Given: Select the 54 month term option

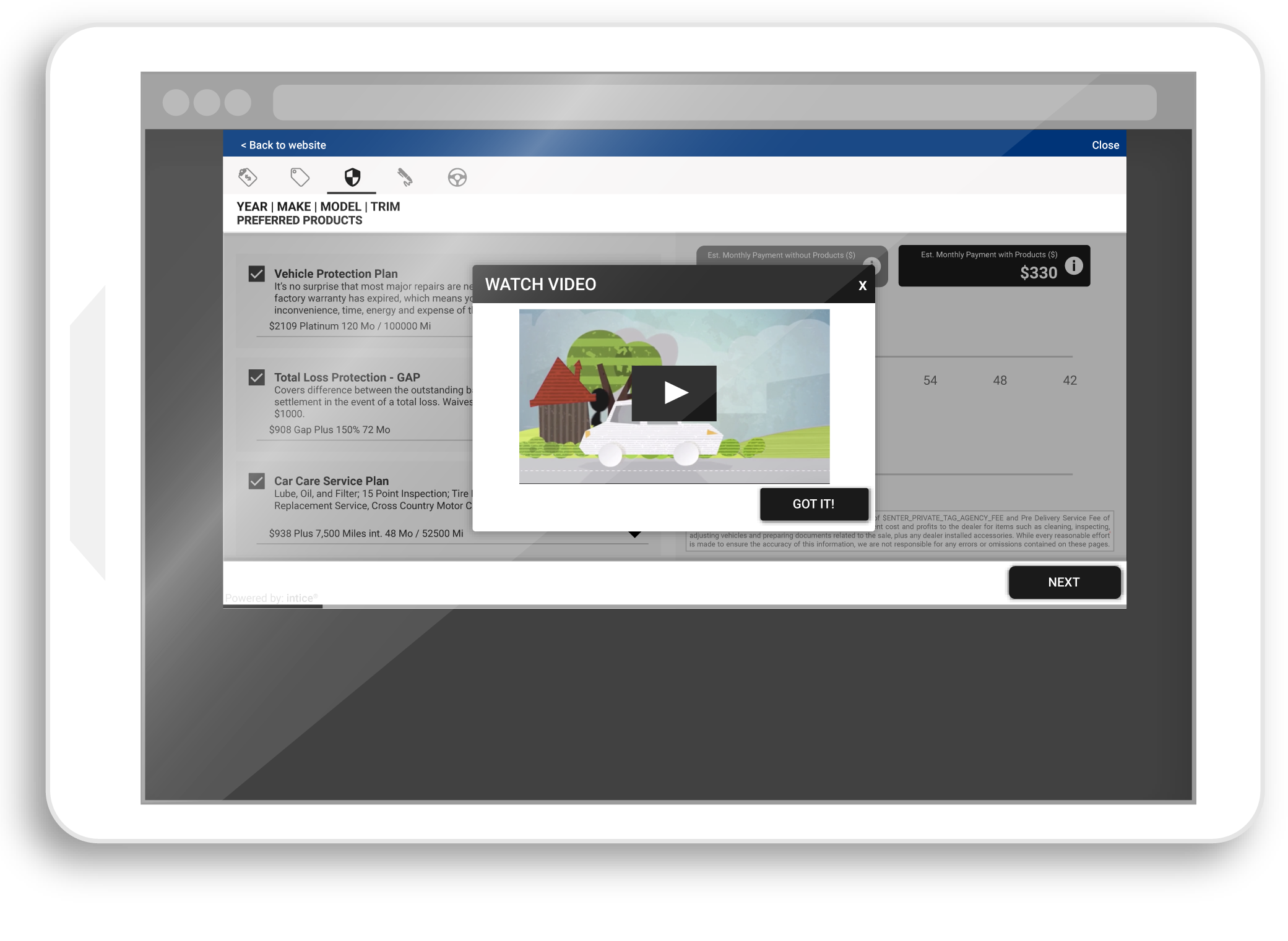Looking at the screenshot, I should pos(930,380).
